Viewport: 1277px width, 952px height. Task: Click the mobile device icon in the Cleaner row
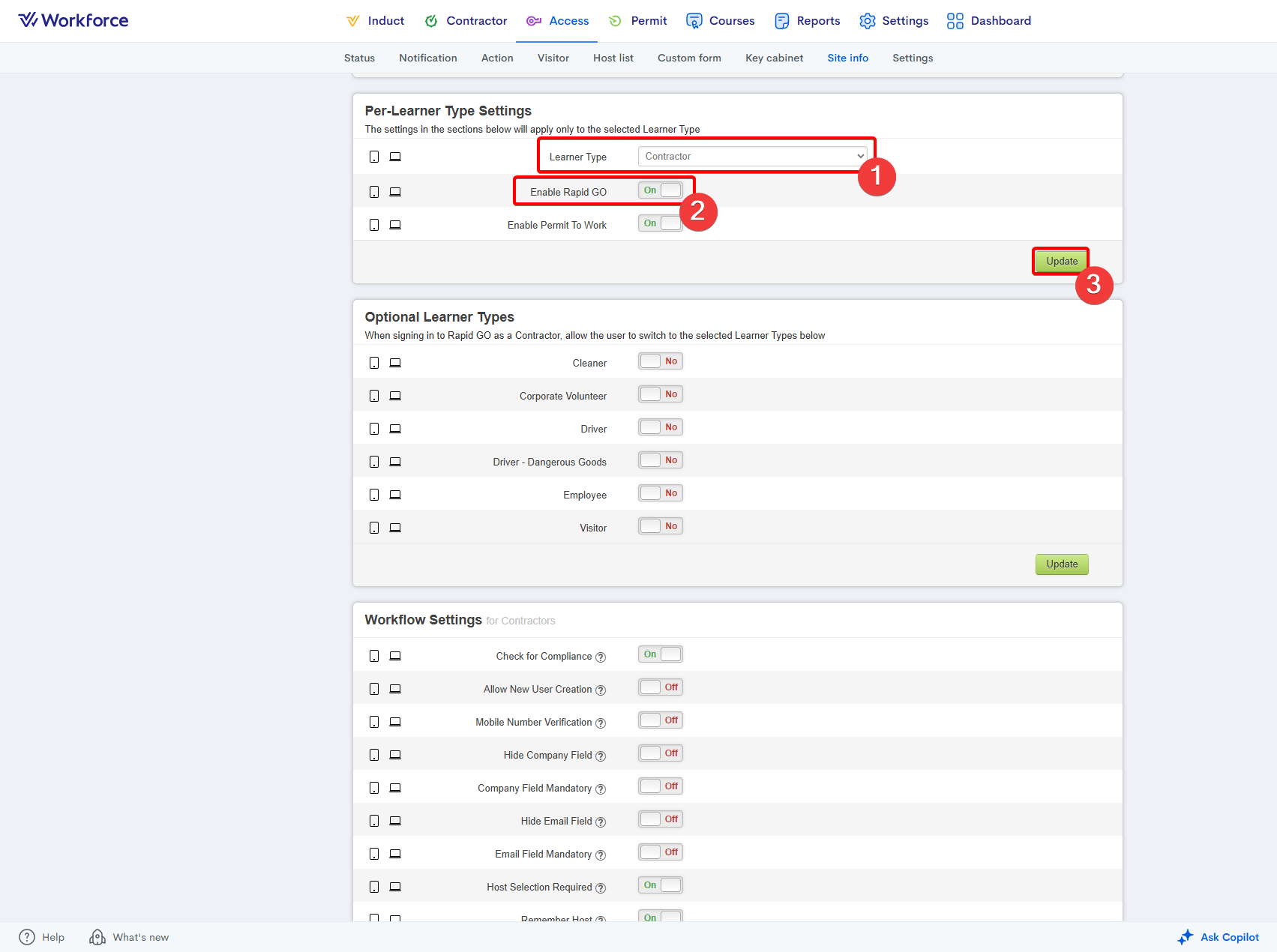click(x=374, y=363)
